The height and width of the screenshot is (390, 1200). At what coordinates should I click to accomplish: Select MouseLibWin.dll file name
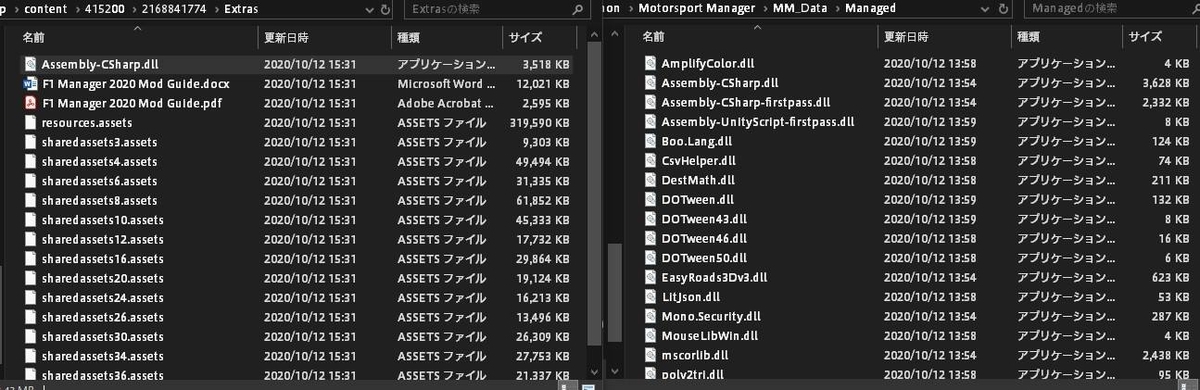[709, 337]
